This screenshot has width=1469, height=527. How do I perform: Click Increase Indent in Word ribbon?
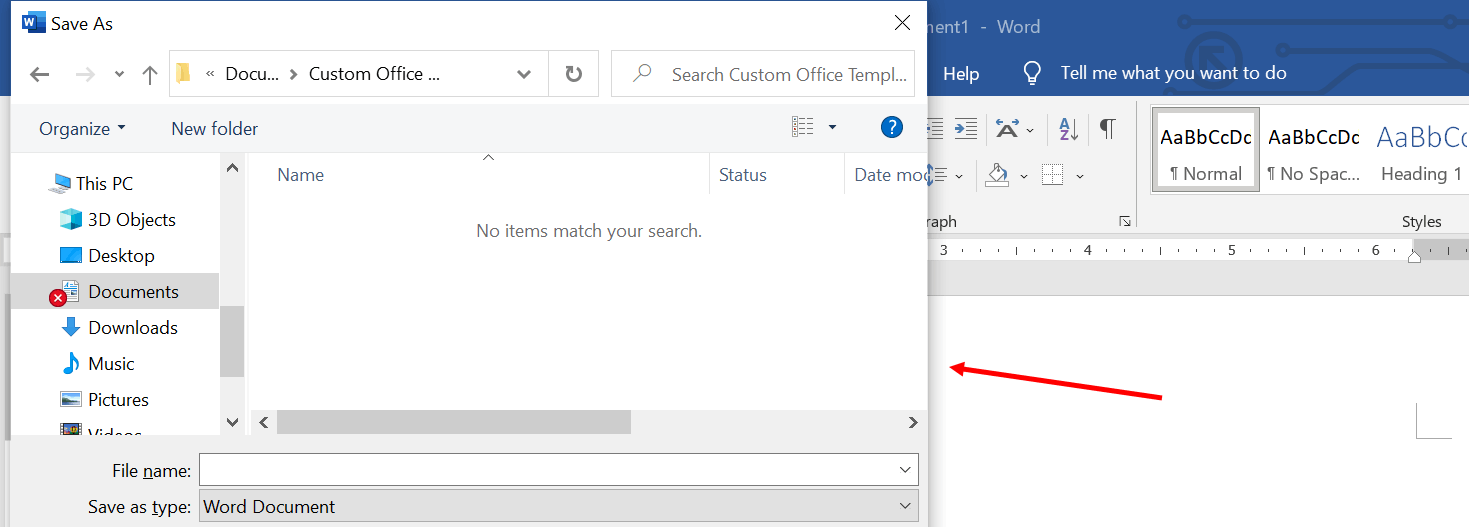(965, 127)
